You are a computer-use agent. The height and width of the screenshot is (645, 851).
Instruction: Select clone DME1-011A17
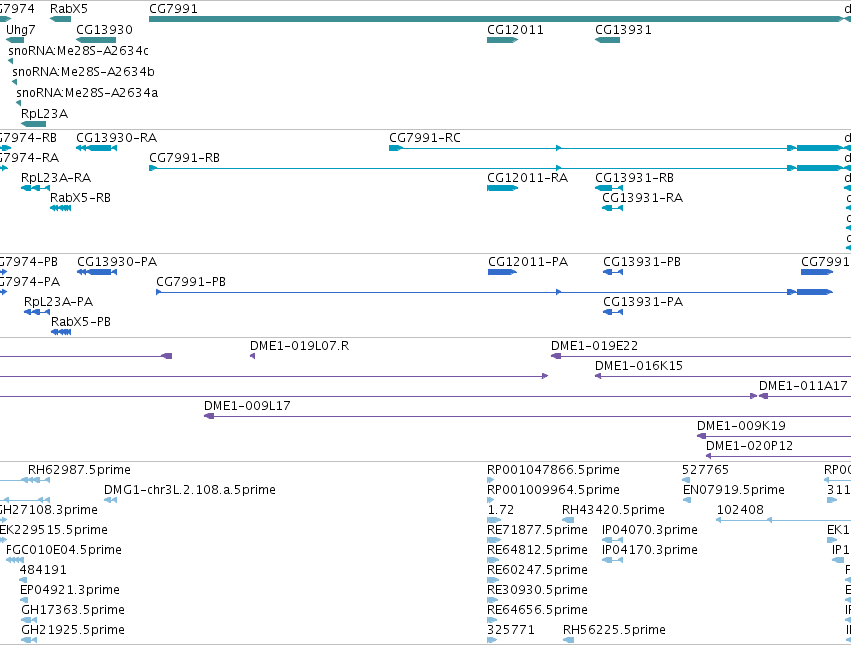click(x=805, y=396)
